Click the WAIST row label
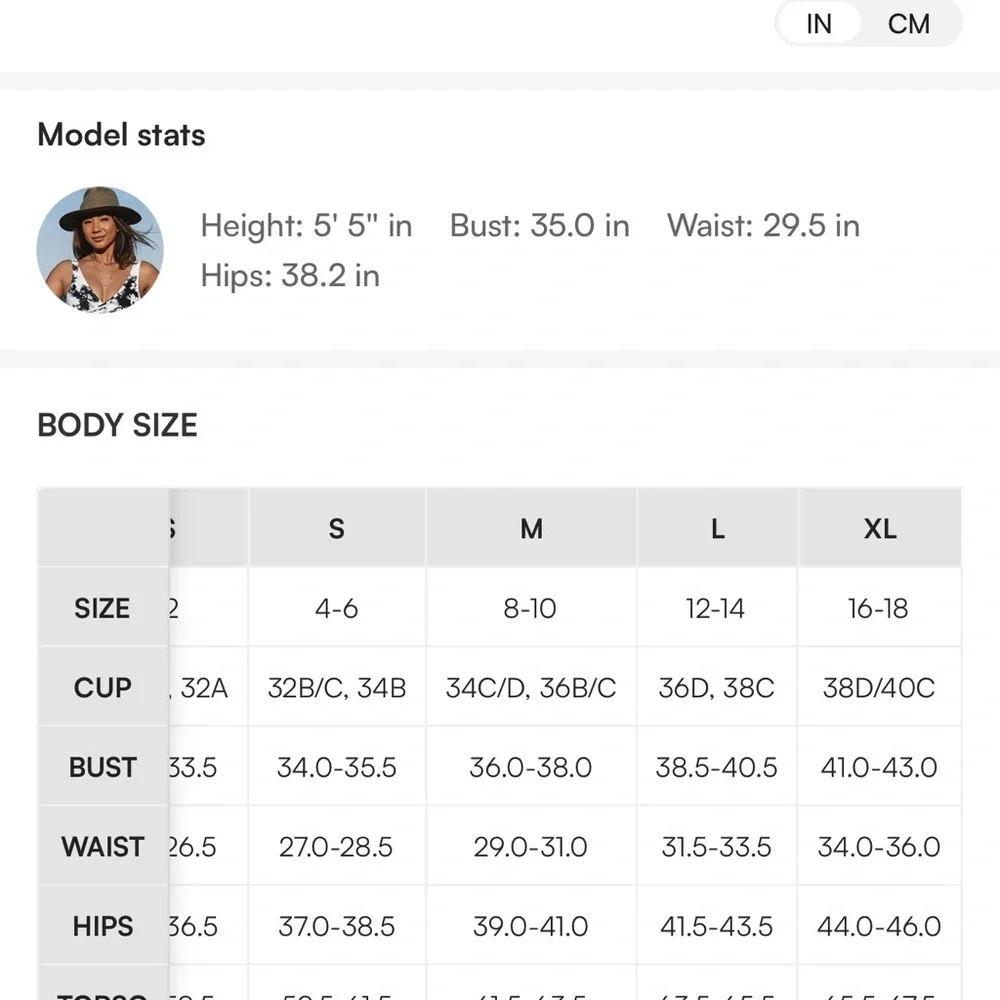 pyautogui.click(x=102, y=847)
